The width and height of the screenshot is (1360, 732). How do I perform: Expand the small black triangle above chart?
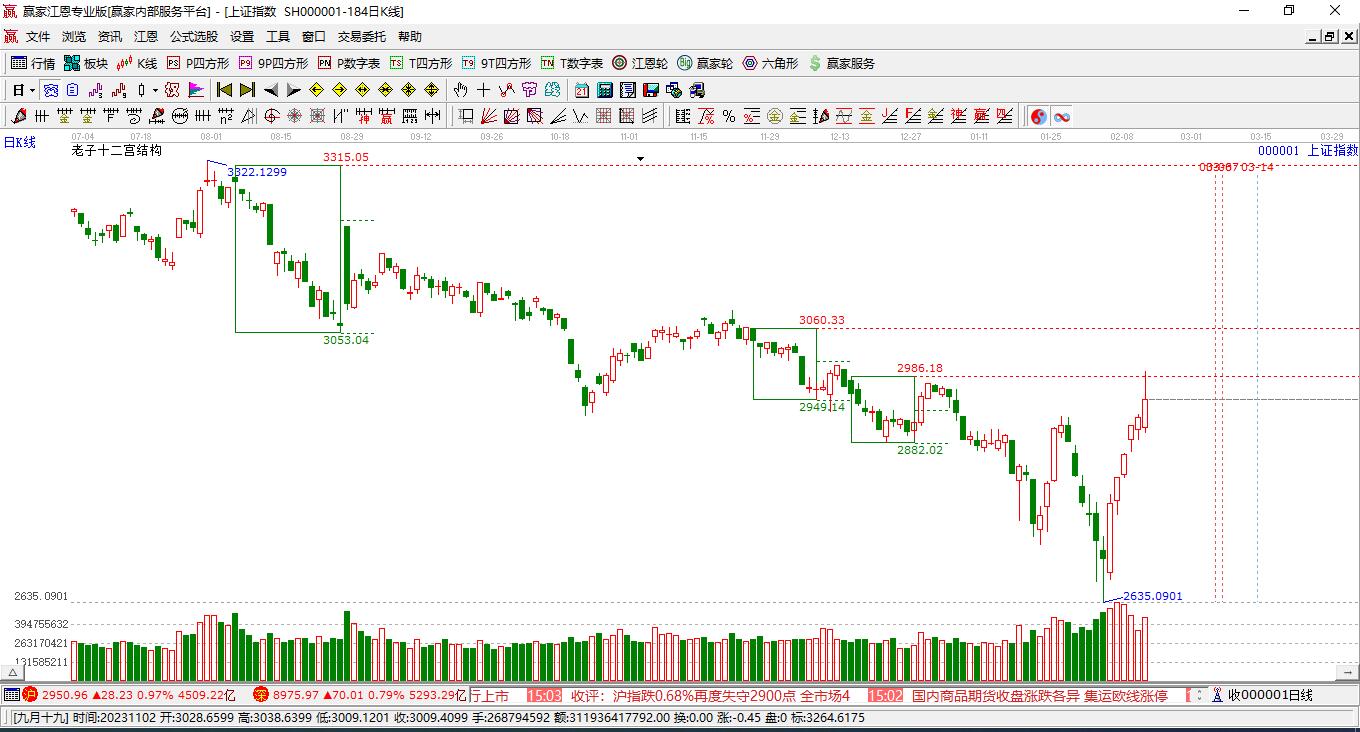coord(641,158)
